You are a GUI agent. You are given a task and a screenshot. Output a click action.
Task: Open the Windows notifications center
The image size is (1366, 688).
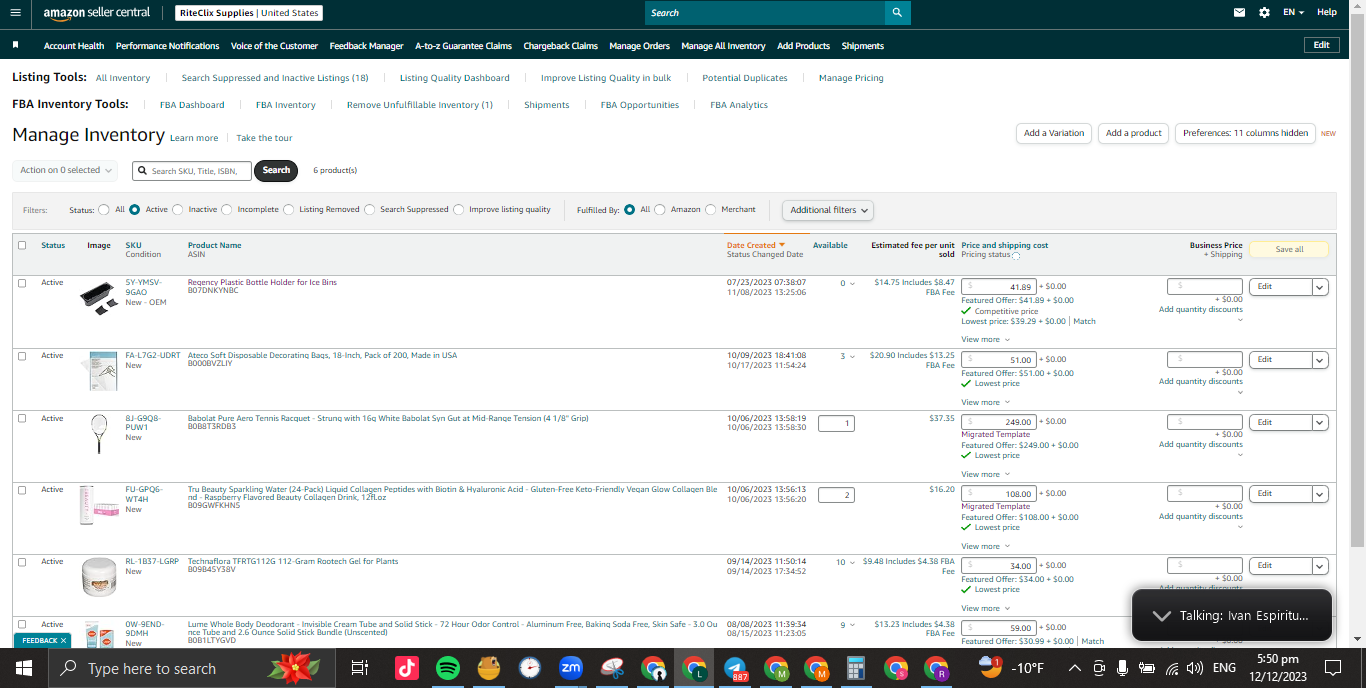click(x=1333, y=668)
